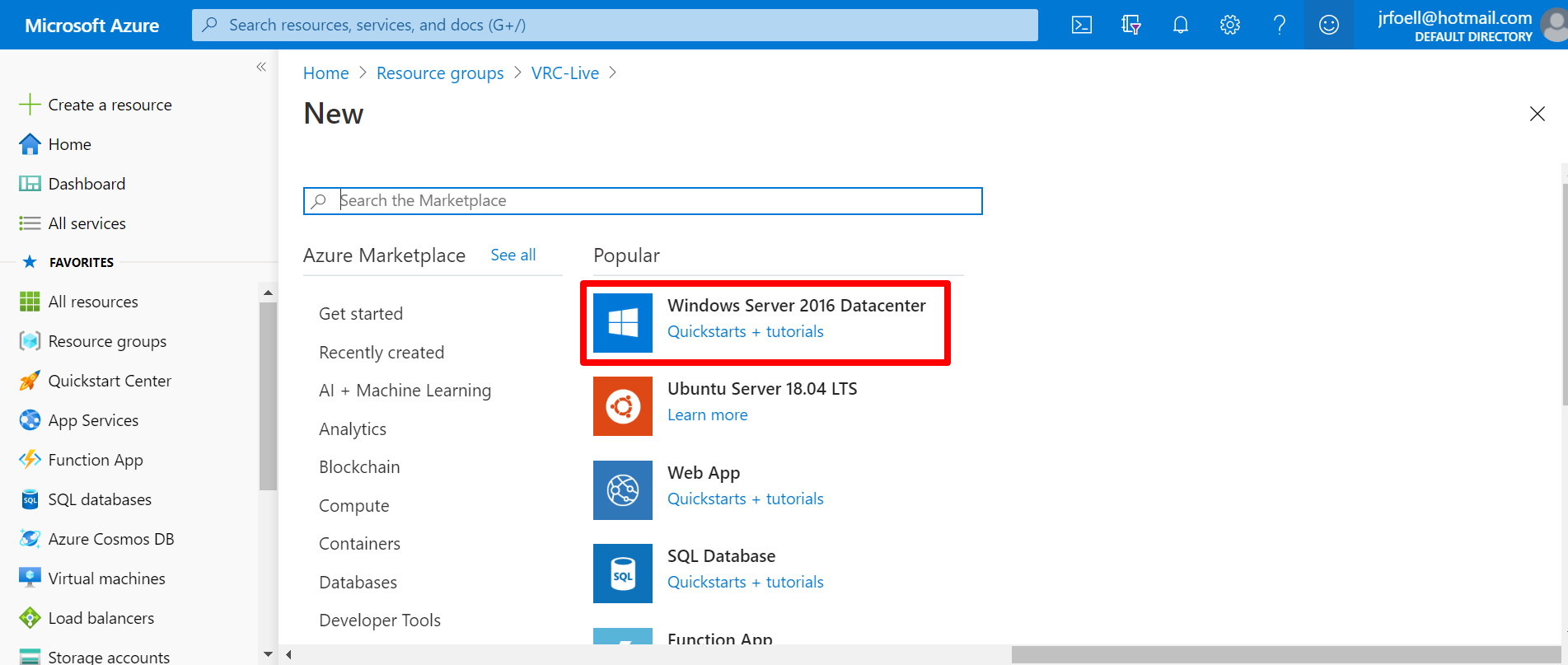Click the Home breadcrumb link
1568x665 pixels.
click(326, 73)
